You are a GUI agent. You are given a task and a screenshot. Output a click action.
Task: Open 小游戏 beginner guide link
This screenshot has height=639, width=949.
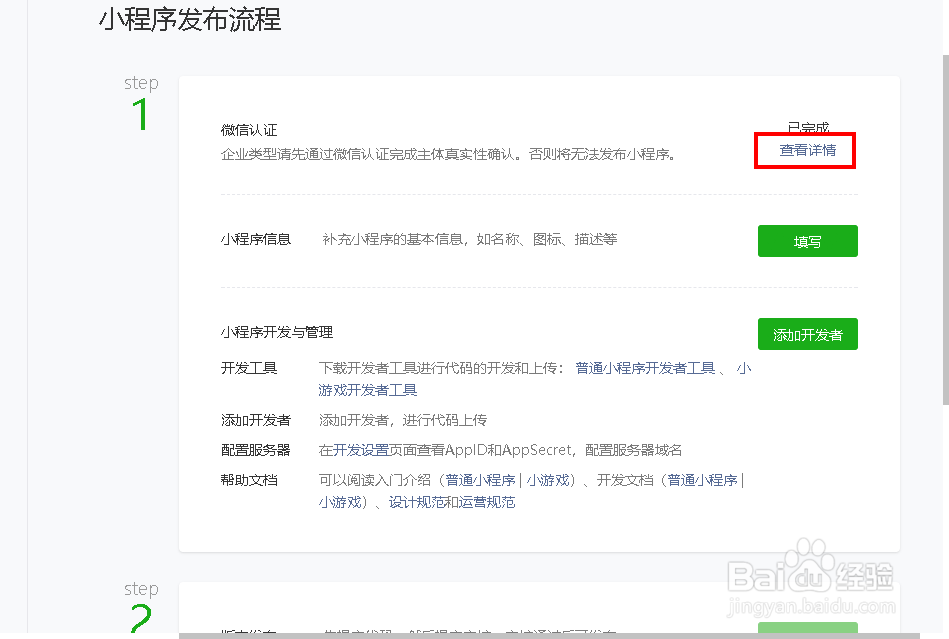545,480
